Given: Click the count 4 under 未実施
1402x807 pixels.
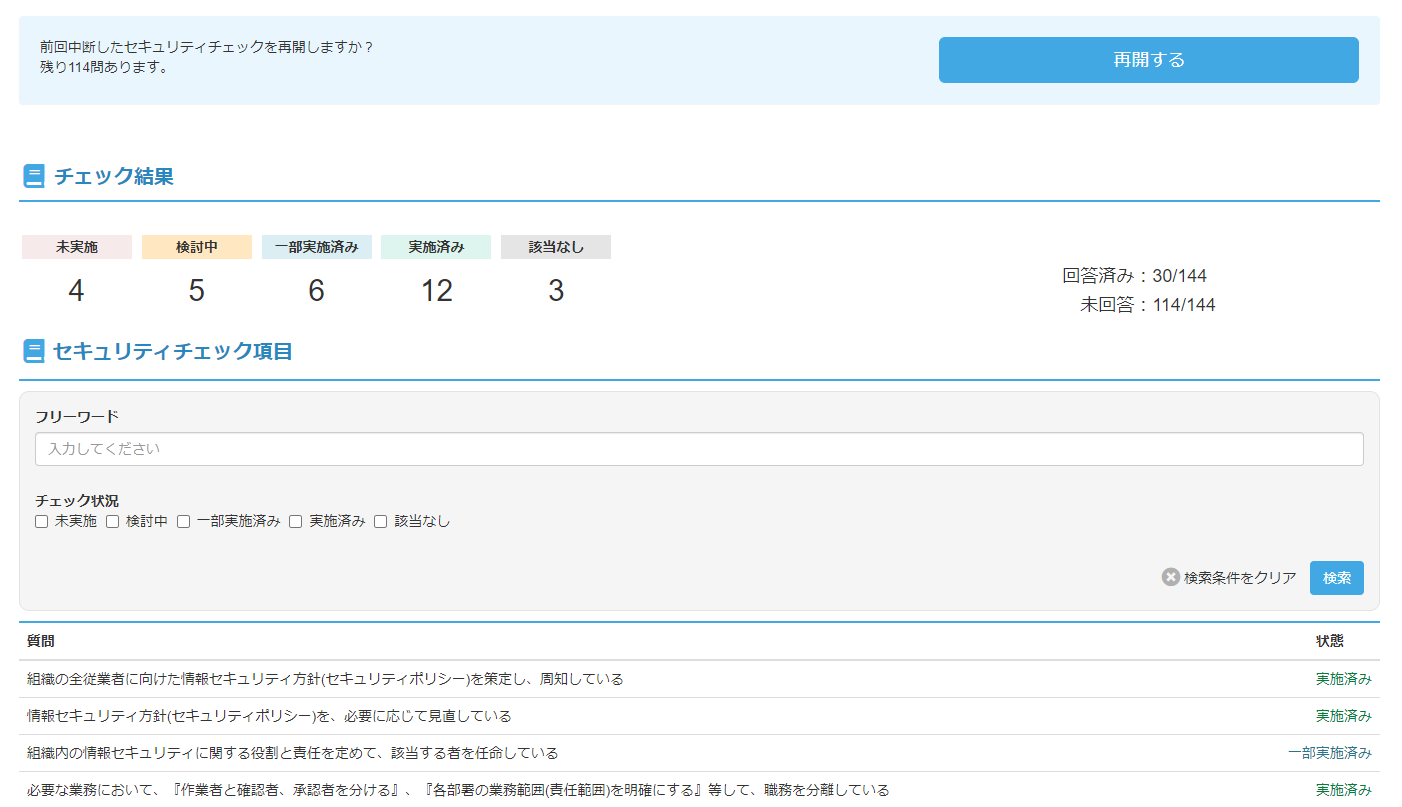Looking at the screenshot, I should tap(77, 291).
